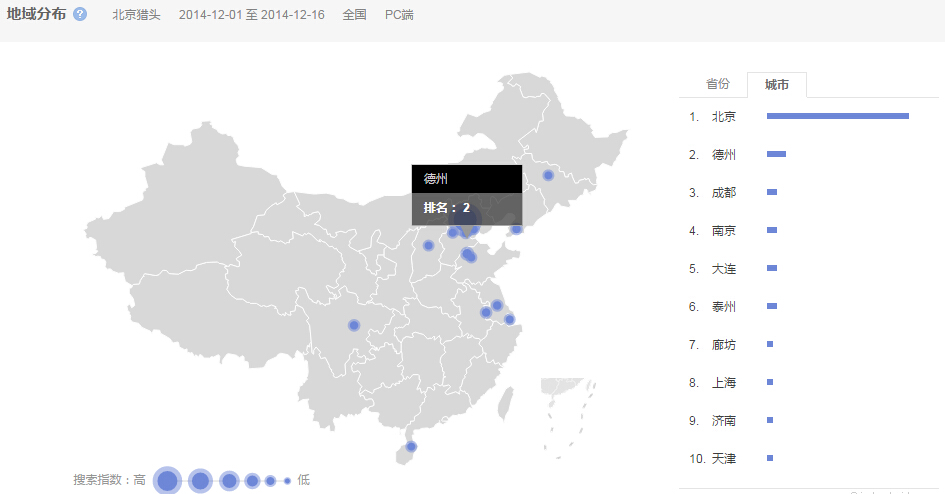
Task: Click 德州 in the city ranking list
Action: click(723, 155)
